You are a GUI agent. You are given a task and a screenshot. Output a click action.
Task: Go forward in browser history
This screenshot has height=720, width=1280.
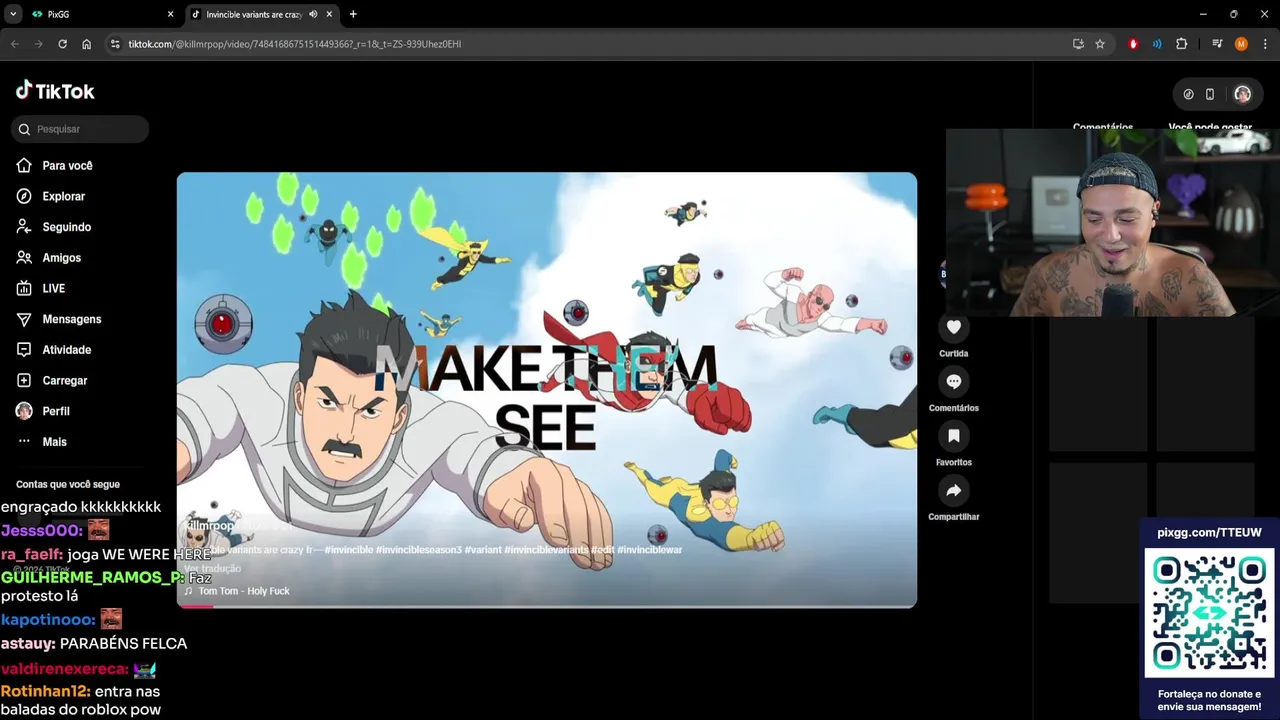click(38, 44)
